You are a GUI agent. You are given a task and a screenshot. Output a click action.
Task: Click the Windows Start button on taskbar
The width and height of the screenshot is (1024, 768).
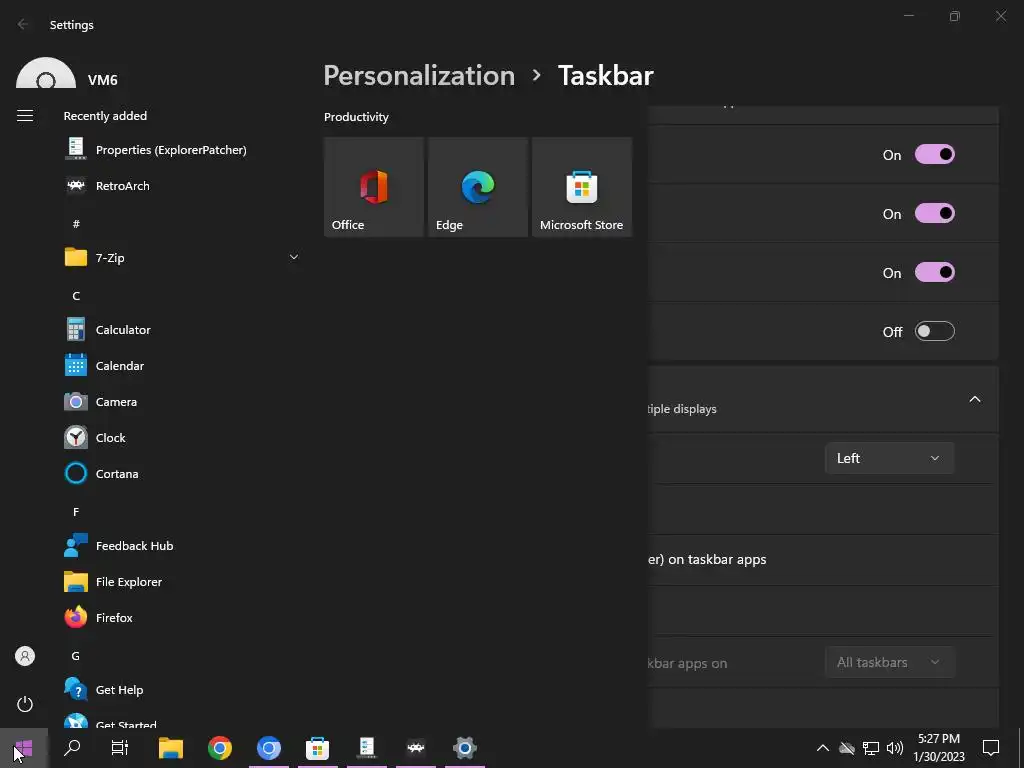click(x=24, y=748)
